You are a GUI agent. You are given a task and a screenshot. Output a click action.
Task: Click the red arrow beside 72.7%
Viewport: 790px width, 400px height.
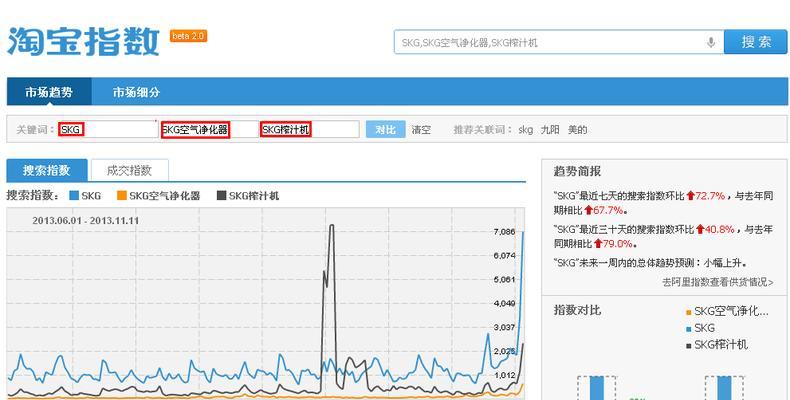(690, 195)
